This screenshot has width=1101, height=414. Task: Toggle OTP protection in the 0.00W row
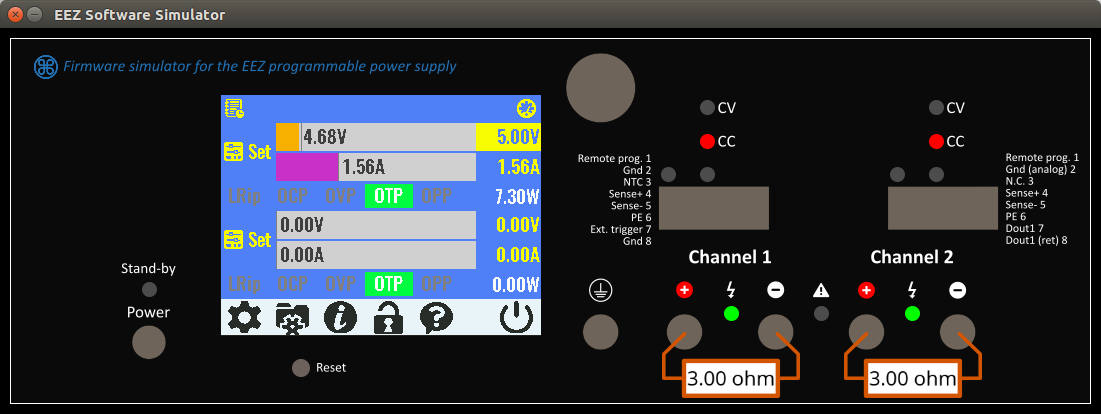388,284
